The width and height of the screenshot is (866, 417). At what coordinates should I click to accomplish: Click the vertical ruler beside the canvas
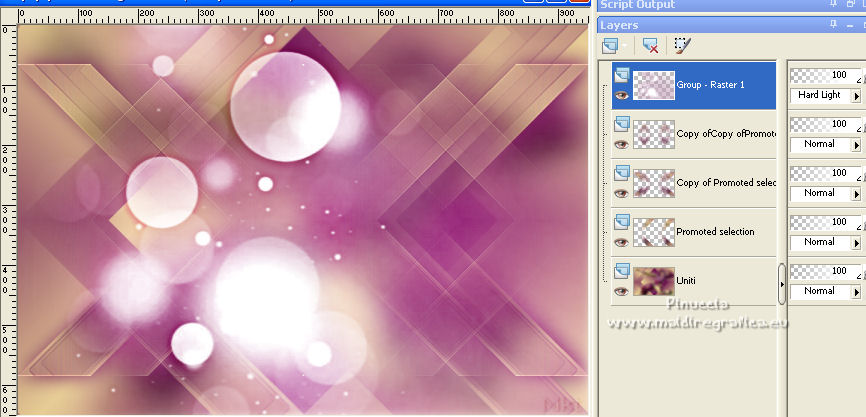click(x=9, y=220)
